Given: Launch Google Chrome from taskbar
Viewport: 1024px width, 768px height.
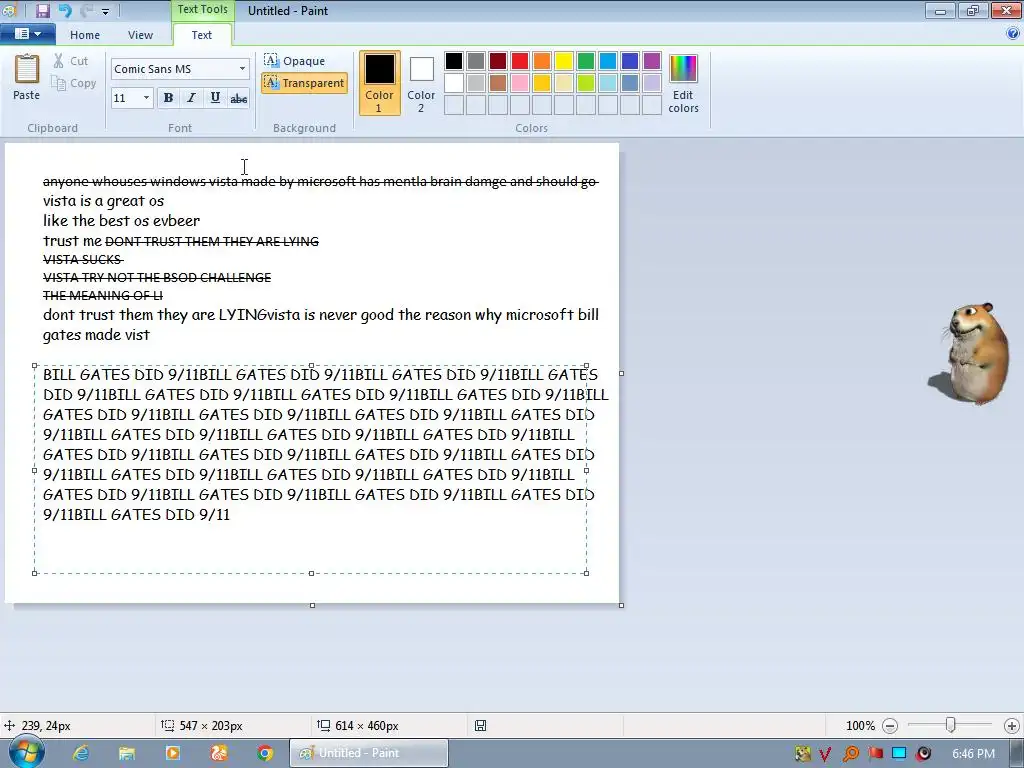Looking at the screenshot, I should coord(264,753).
